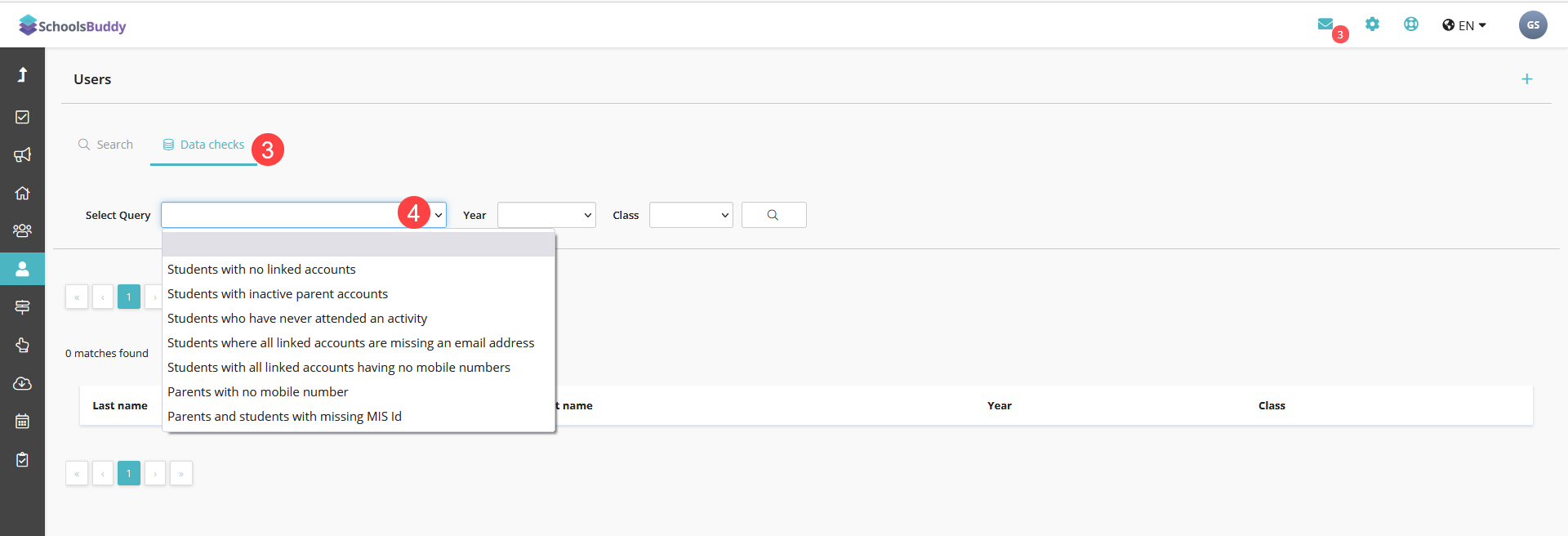Screen dimensions: 1568x536
Task: Click last-page button in bottom pagination
Action: coord(181,473)
